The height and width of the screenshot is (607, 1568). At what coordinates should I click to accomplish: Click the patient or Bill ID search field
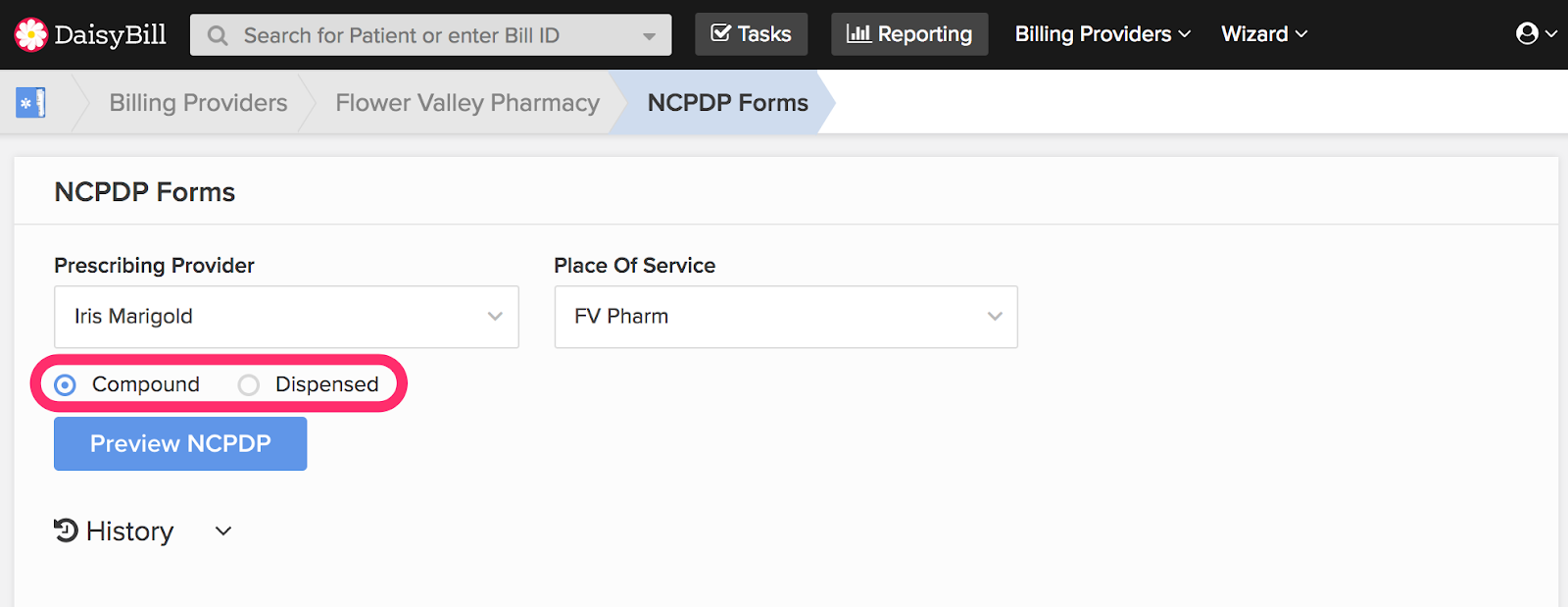coord(431,35)
